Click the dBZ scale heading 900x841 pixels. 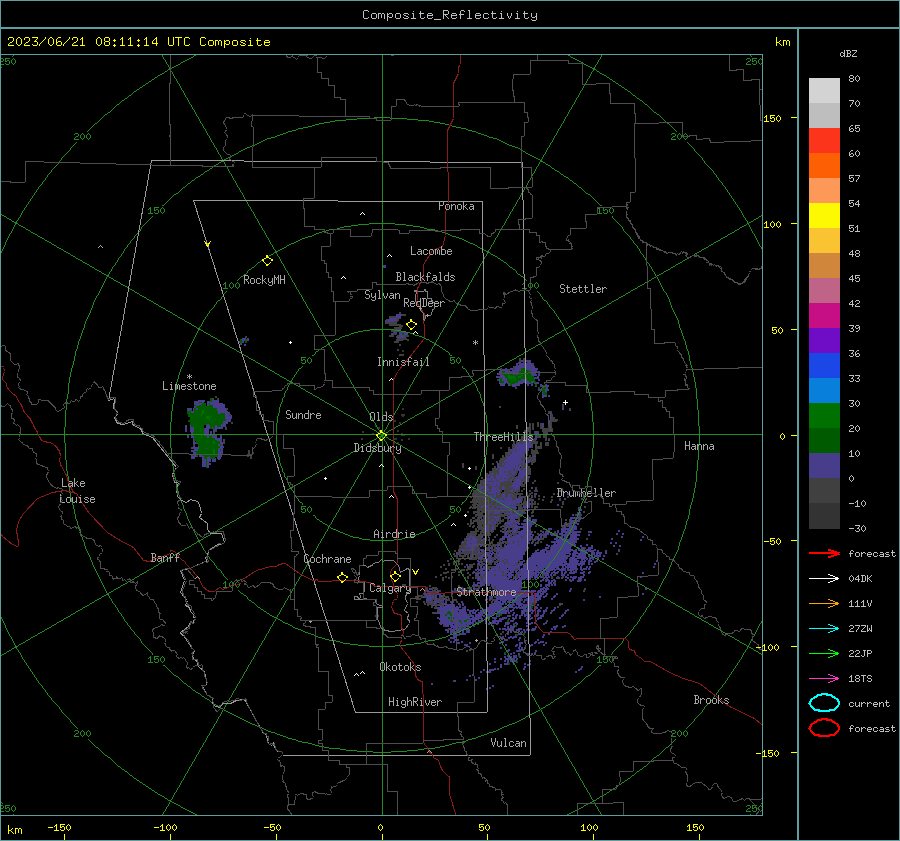[x=848, y=54]
